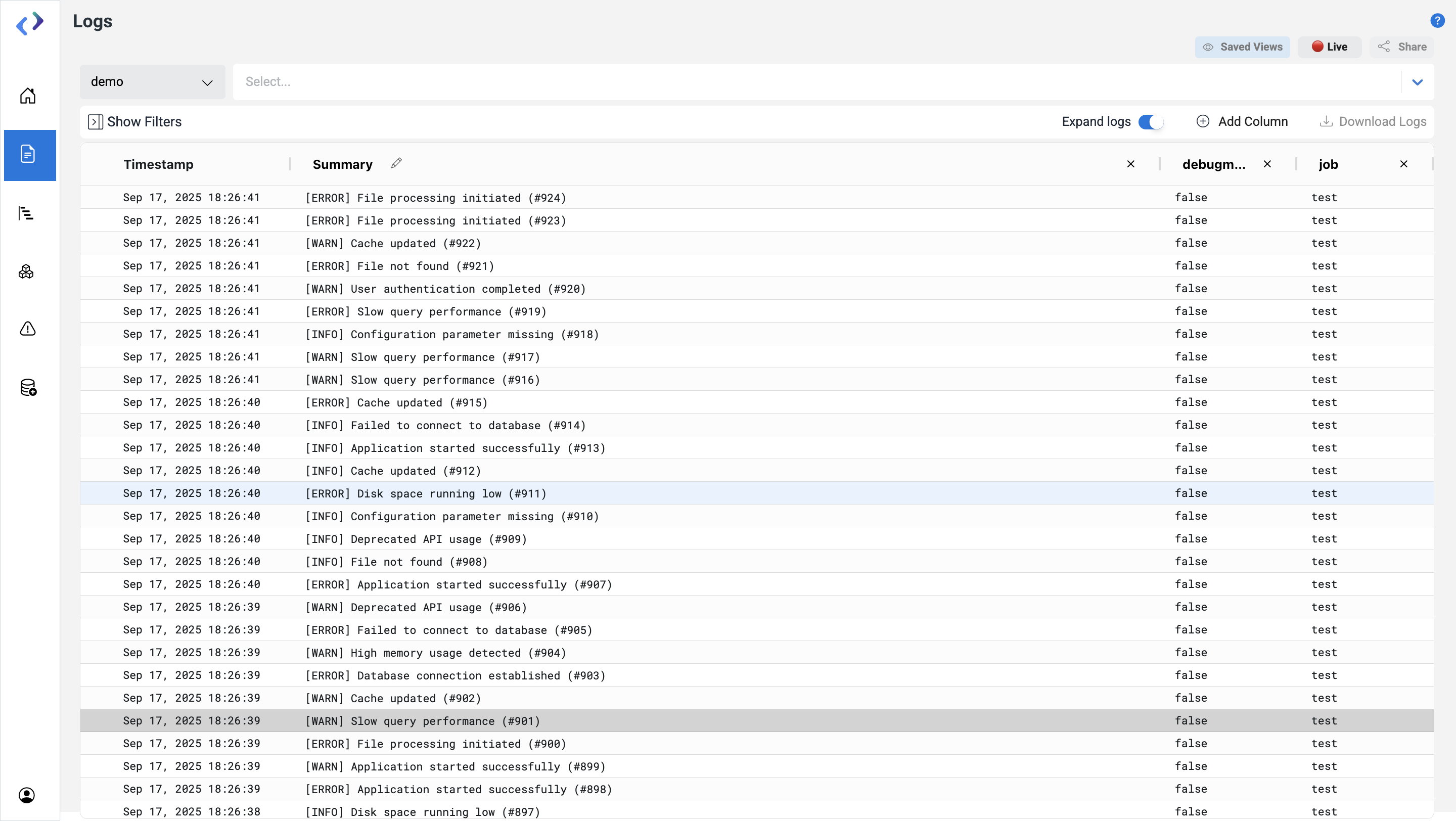Remove the debugm... column

[1267, 164]
